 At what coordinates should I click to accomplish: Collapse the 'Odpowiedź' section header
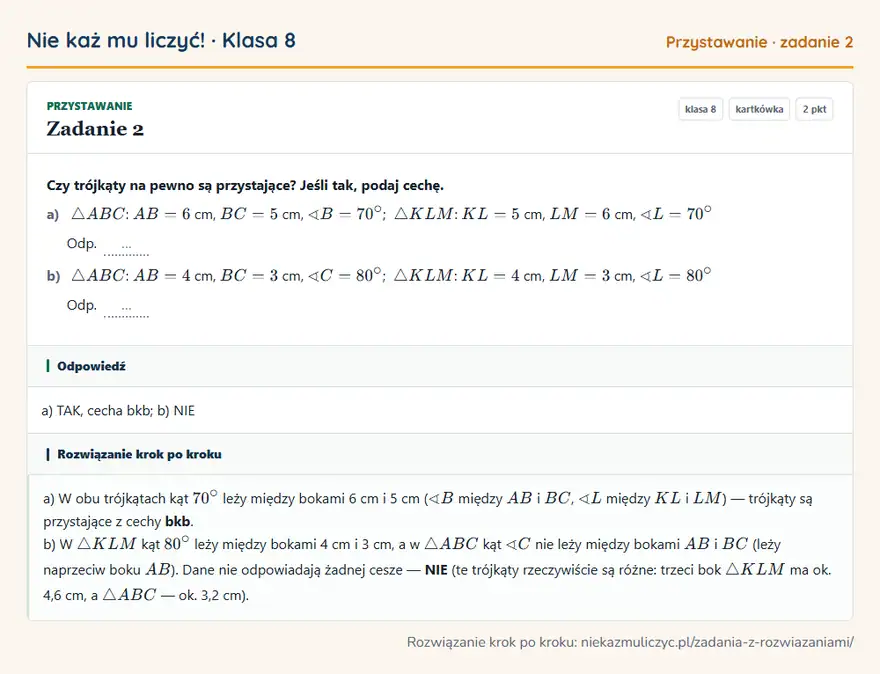pyautogui.click(x=440, y=366)
